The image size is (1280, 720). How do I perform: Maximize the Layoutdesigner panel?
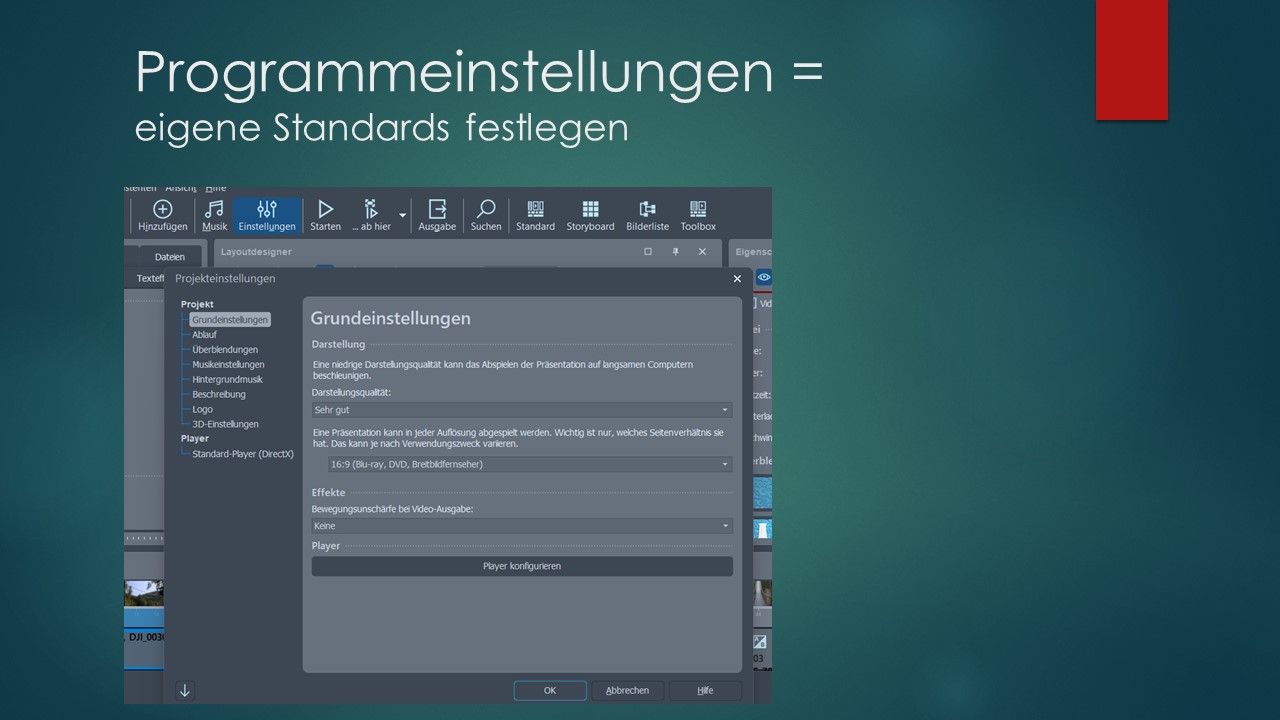pos(648,252)
